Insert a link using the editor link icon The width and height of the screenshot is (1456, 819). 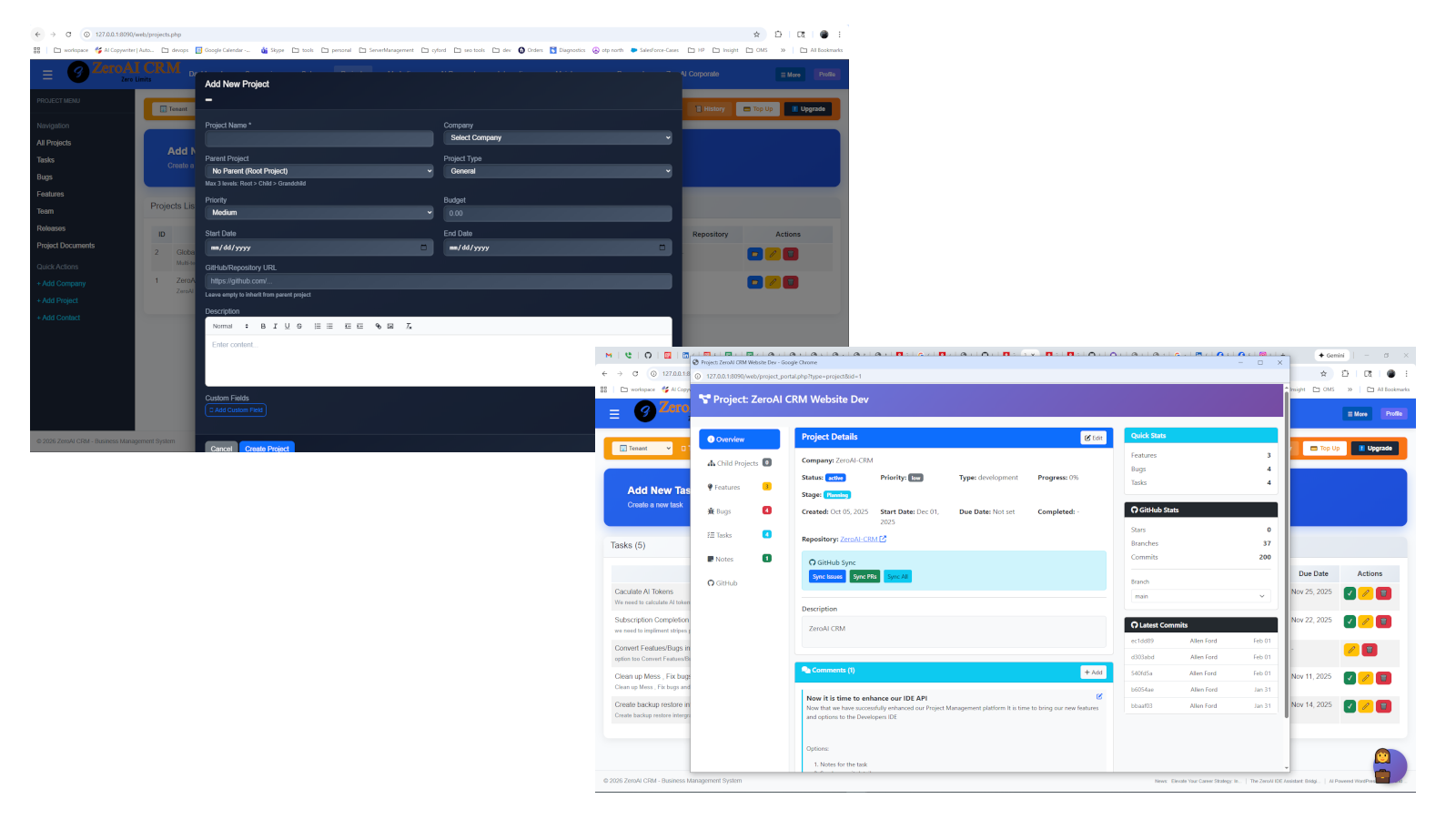[x=379, y=326]
